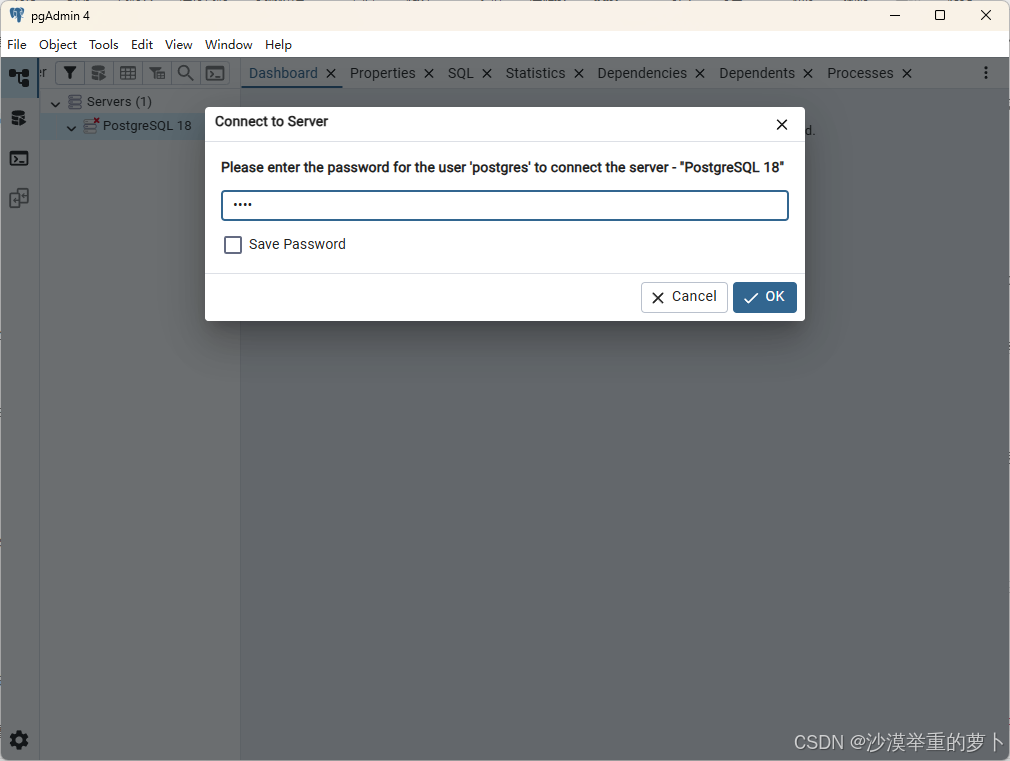Close the SQL tab
This screenshot has width=1010, height=761.
(487, 73)
